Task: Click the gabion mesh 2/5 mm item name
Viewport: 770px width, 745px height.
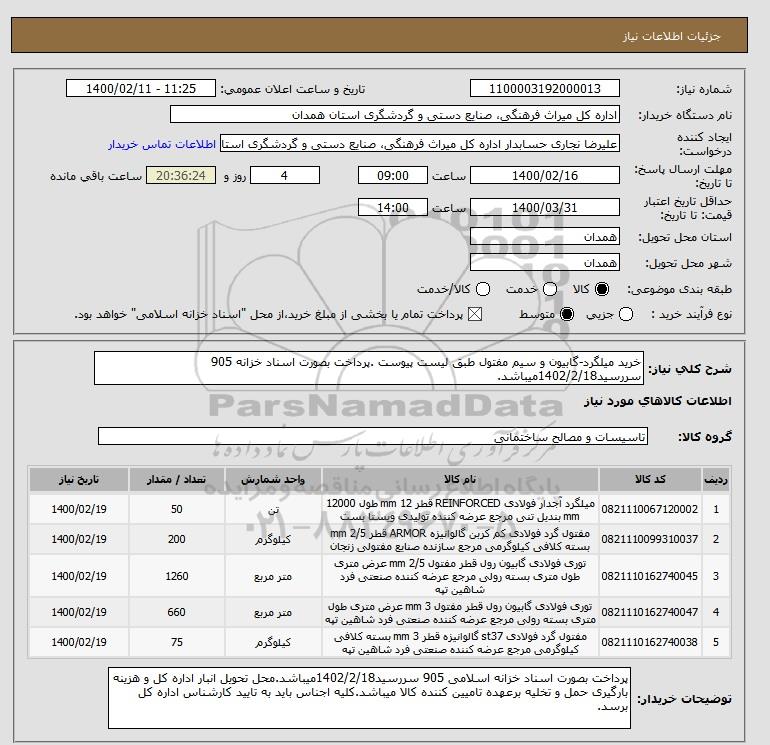Action: [x=460, y=577]
